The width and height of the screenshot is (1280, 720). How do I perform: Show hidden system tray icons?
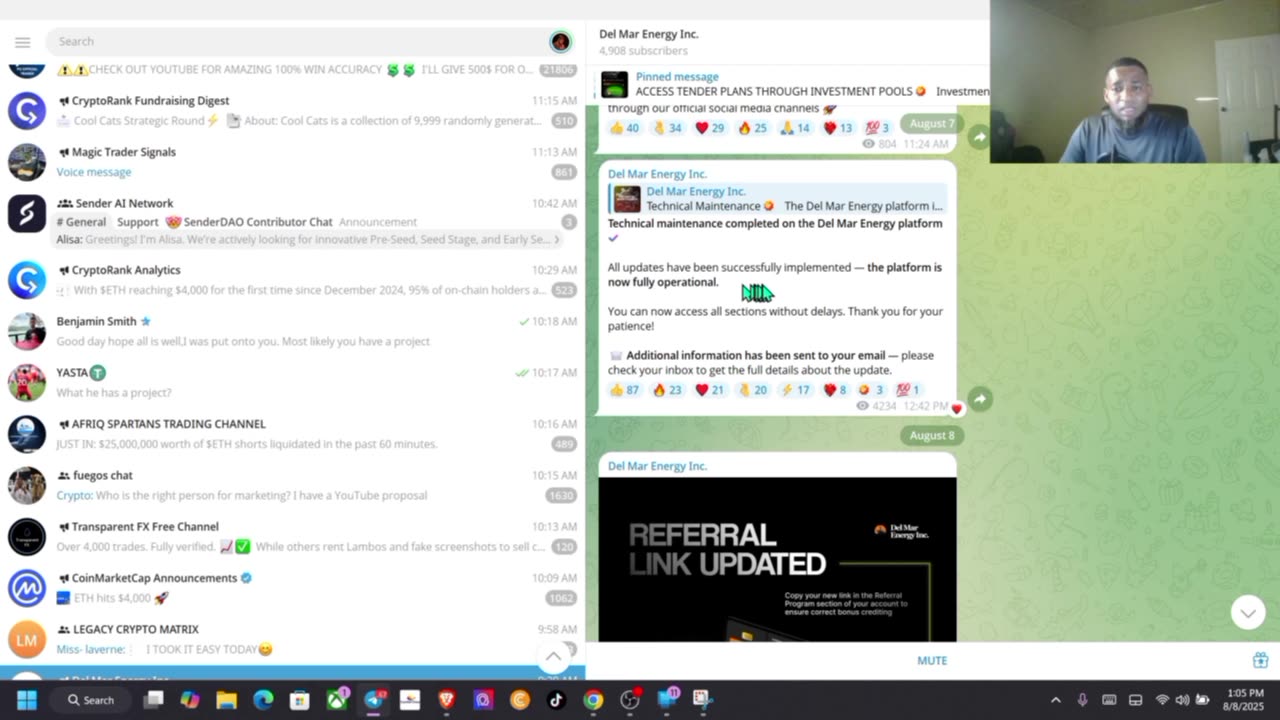pyautogui.click(x=1055, y=700)
